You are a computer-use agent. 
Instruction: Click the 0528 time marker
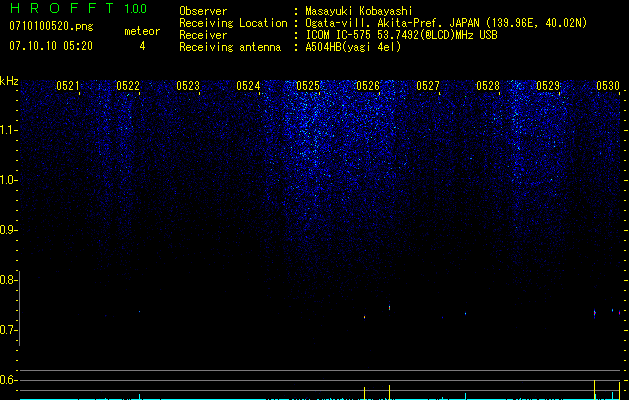pyautogui.click(x=488, y=86)
